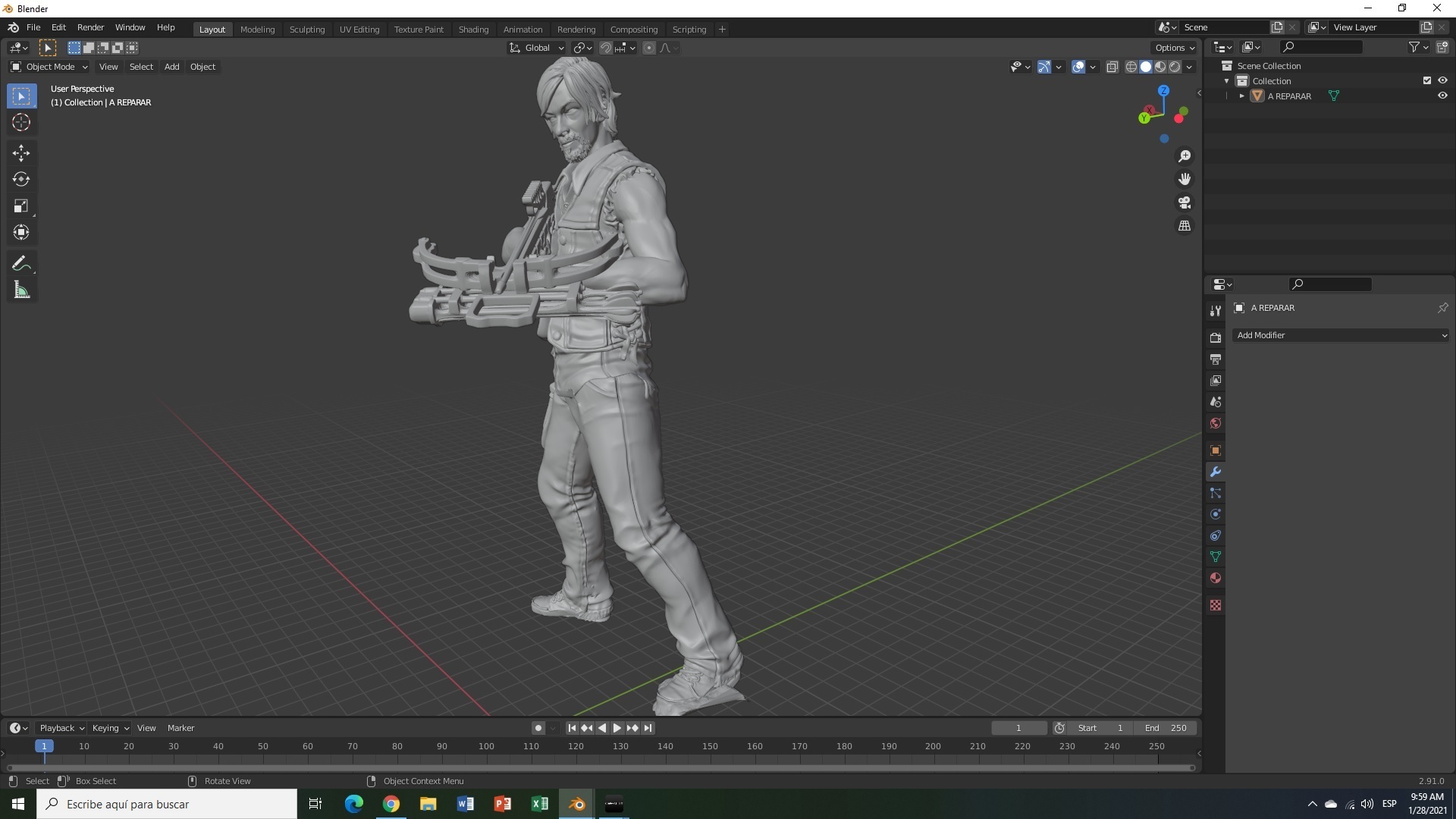Select the Scale tool
This screenshot has height=819, width=1456.
pos(21,206)
